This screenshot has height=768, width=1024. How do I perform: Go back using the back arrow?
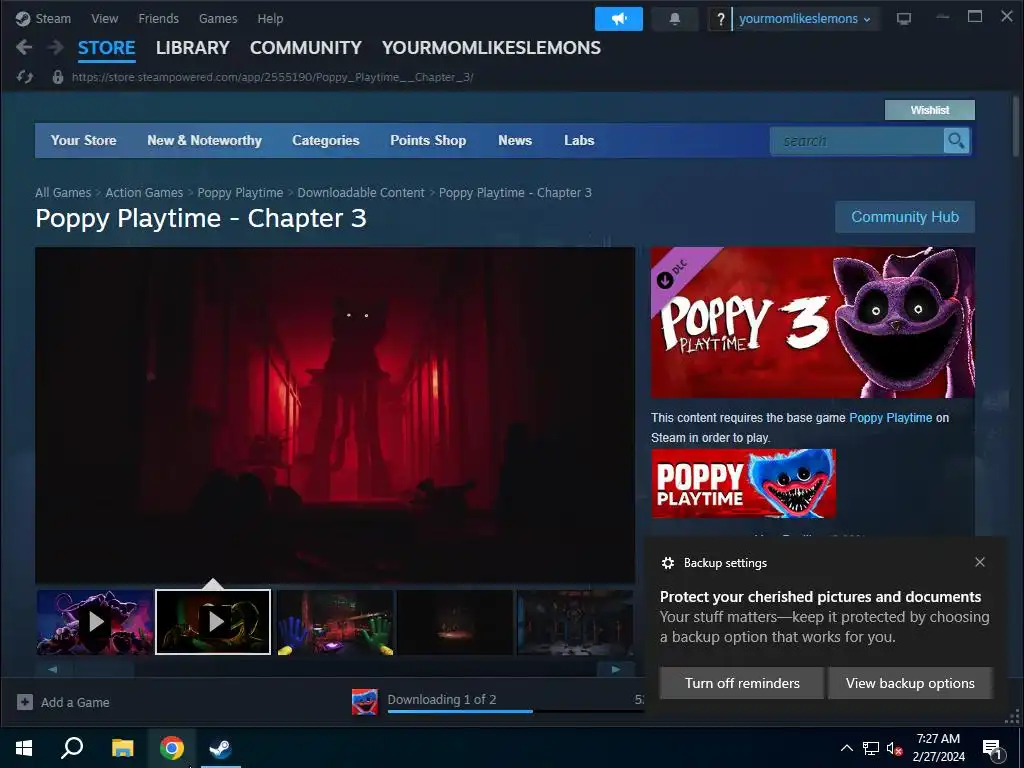tap(24, 47)
